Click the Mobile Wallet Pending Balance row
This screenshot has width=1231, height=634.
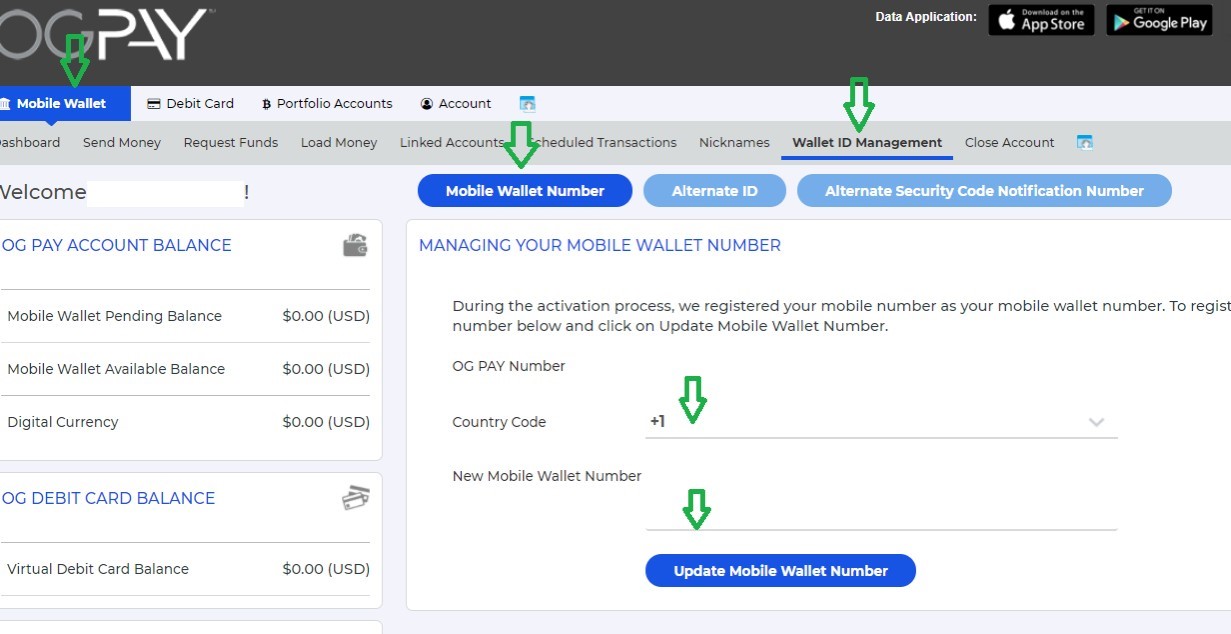point(188,316)
